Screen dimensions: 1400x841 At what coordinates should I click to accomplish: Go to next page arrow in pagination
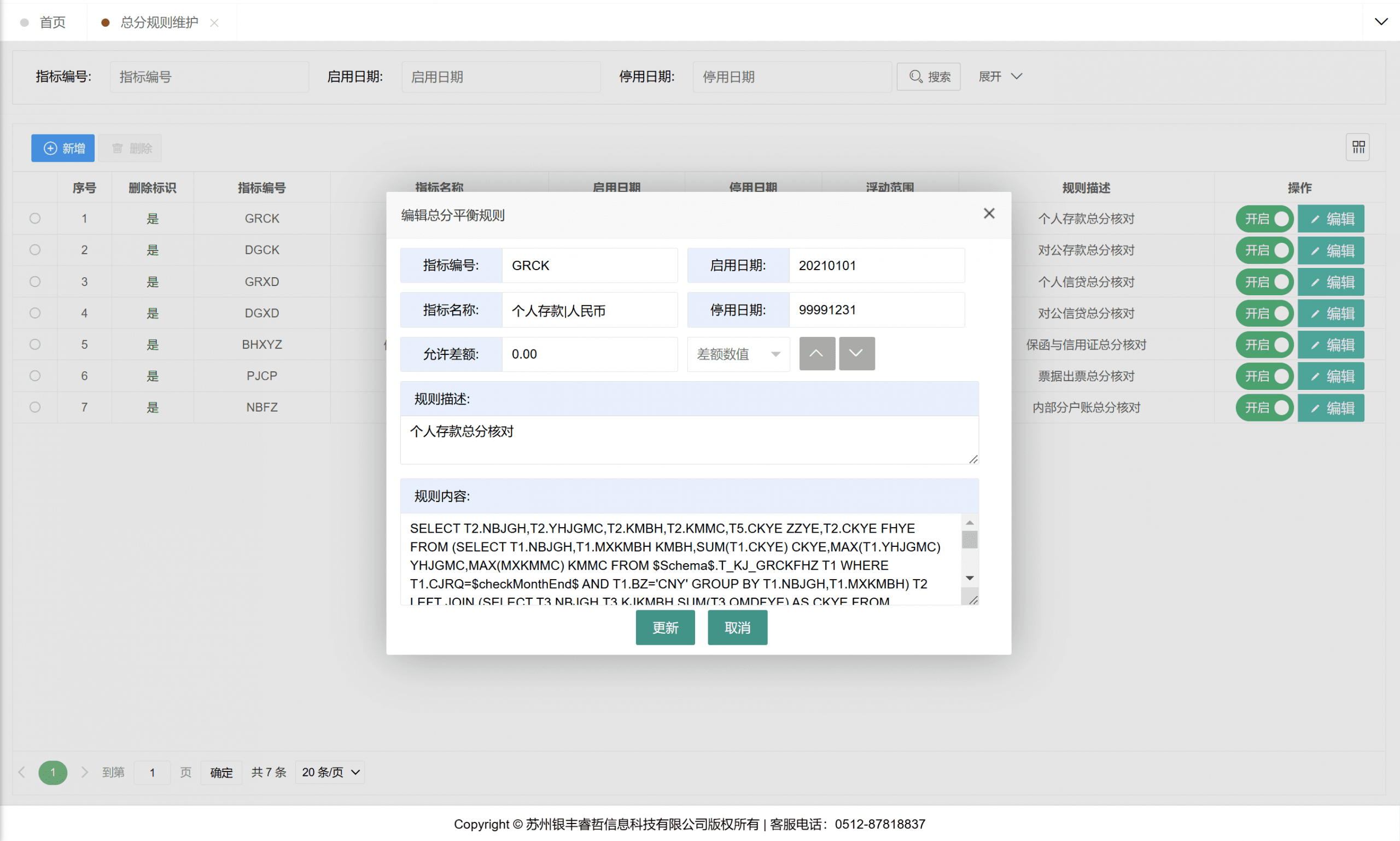pos(84,772)
